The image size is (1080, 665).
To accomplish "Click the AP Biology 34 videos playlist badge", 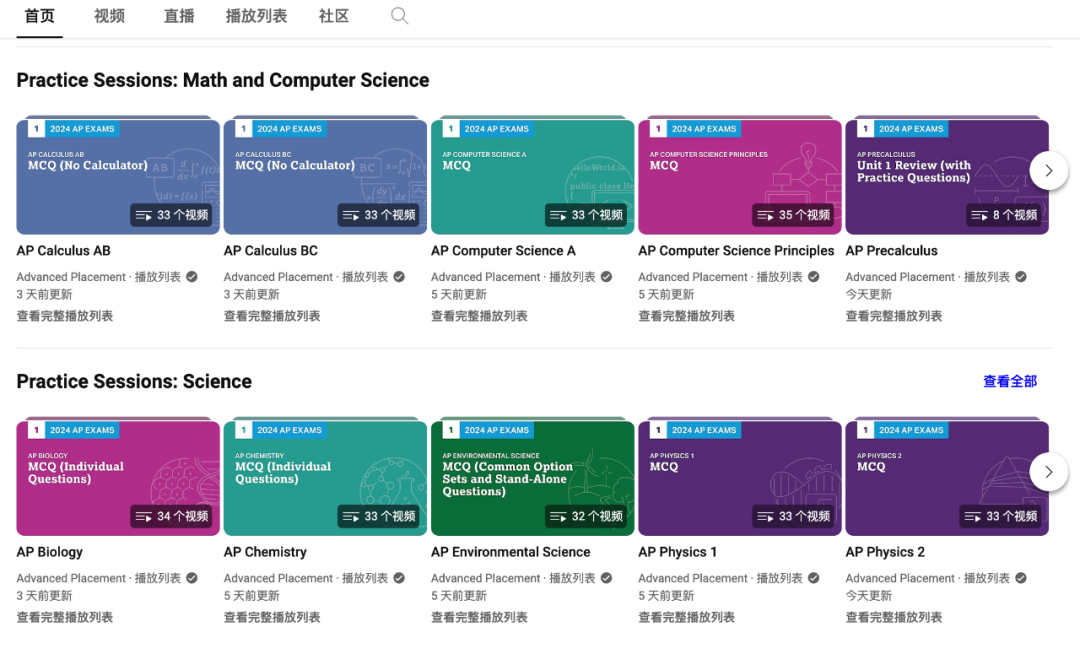I will tap(172, 516).
